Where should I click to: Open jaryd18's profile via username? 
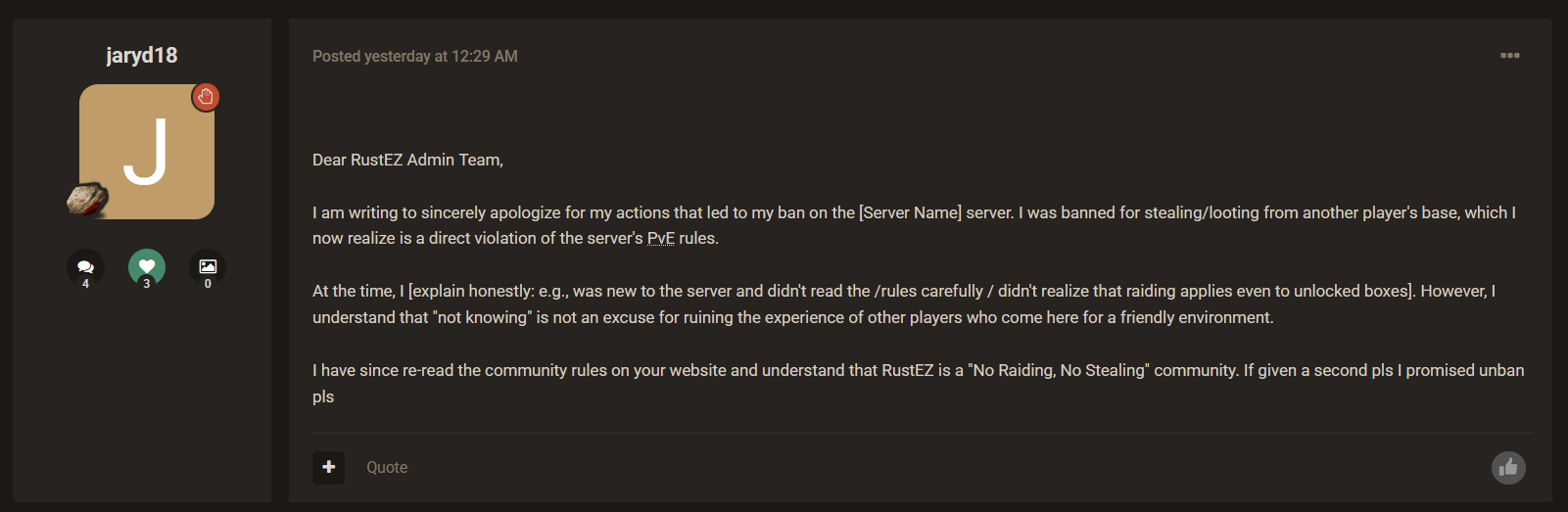coord(142,56)
